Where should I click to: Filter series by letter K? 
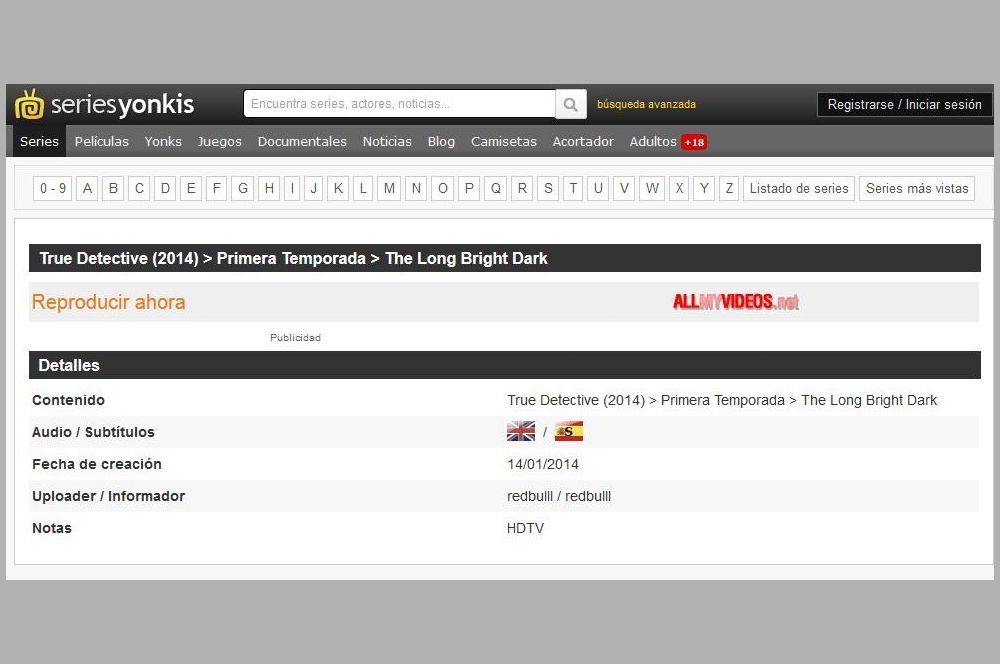(x=338, y=188)
